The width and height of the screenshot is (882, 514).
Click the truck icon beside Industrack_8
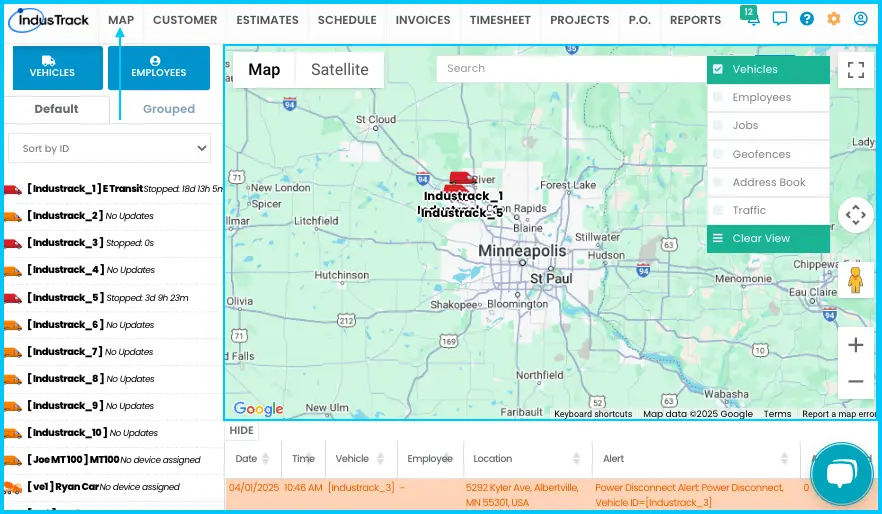(x=13, y=379)
